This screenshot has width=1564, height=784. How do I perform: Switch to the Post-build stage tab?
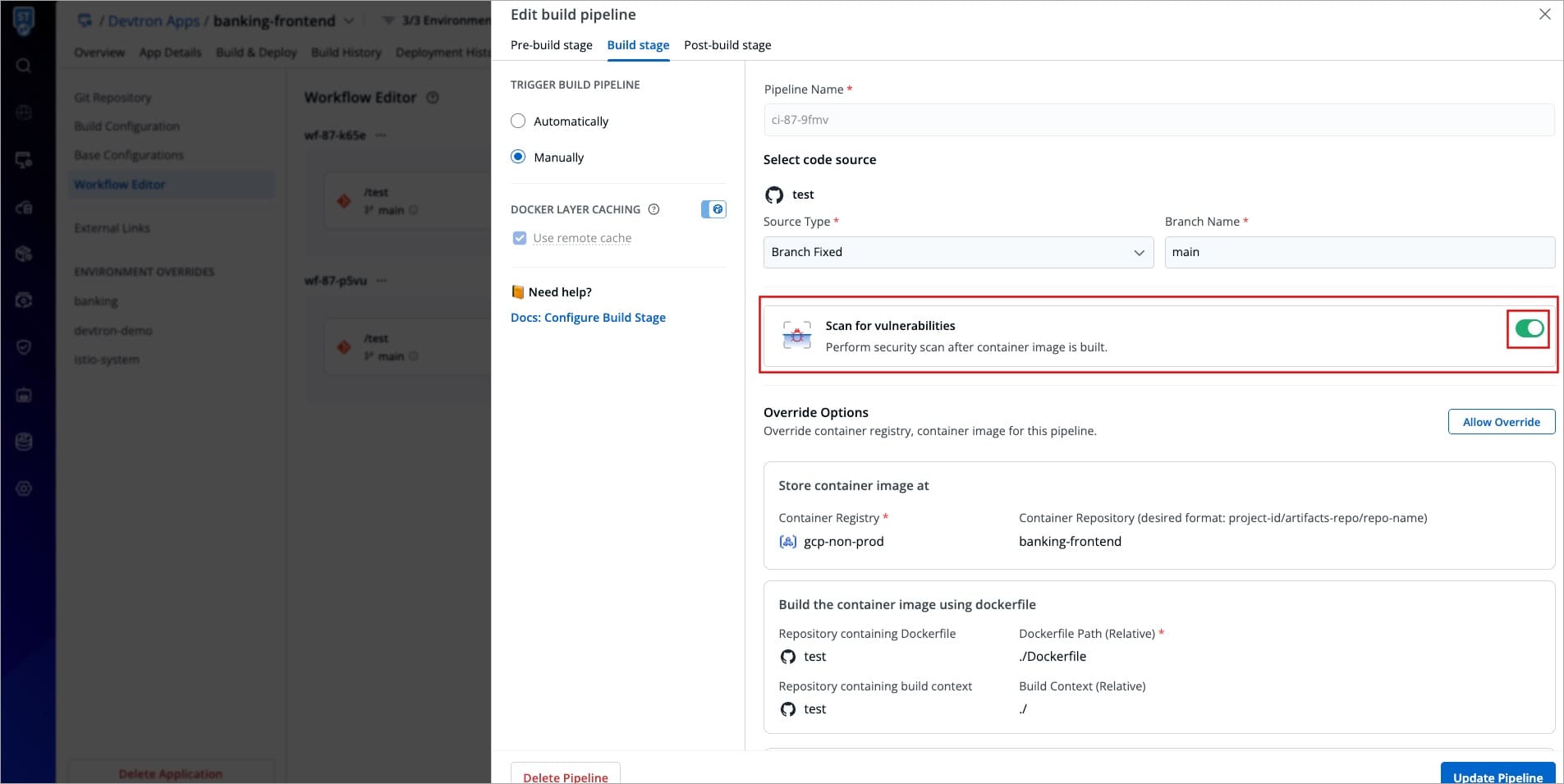(x=727, y=45)
